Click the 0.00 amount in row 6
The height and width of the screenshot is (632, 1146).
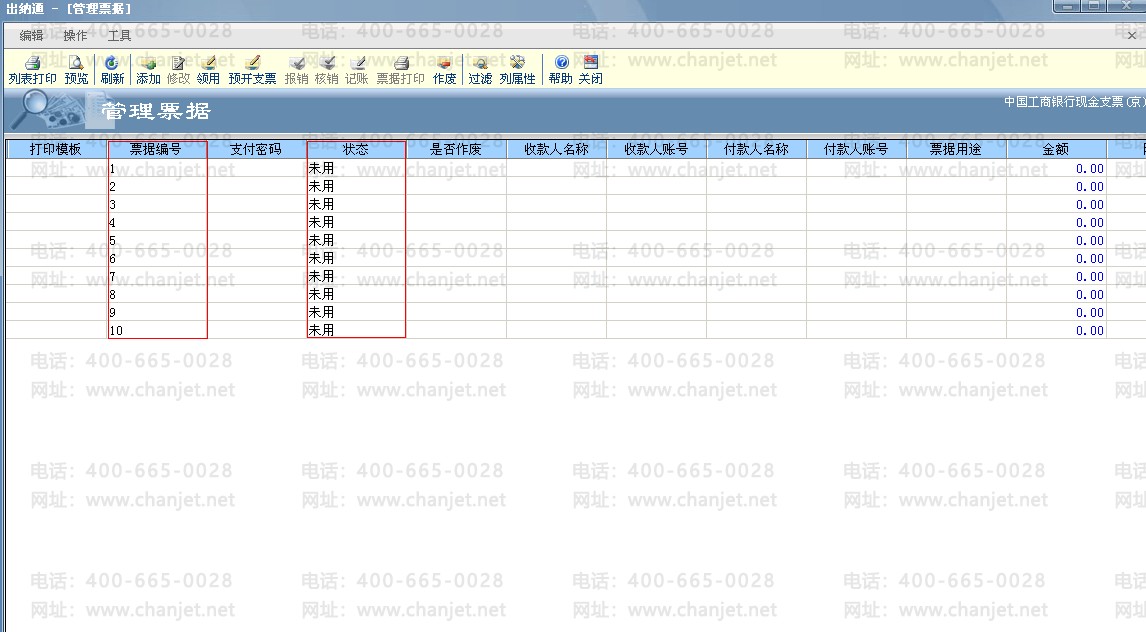tap(1090, 259)
